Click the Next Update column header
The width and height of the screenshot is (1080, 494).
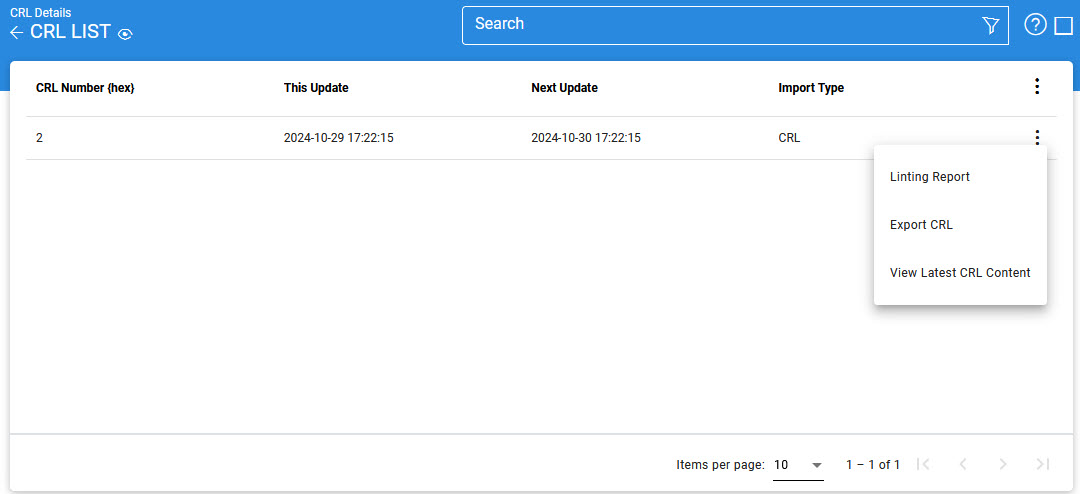coord(564,88)
